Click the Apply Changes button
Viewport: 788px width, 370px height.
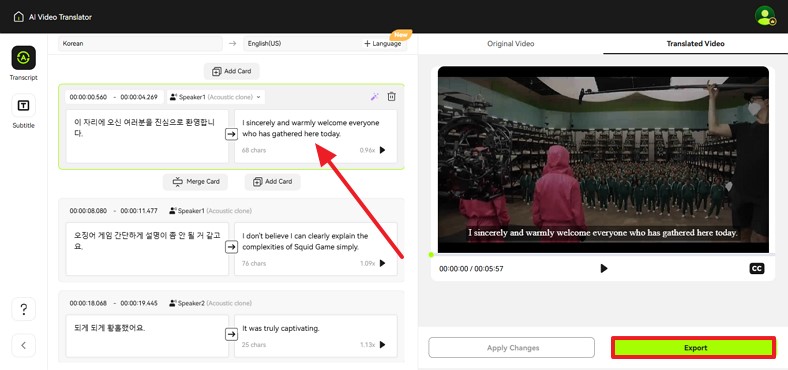click(x=511, y=347)
